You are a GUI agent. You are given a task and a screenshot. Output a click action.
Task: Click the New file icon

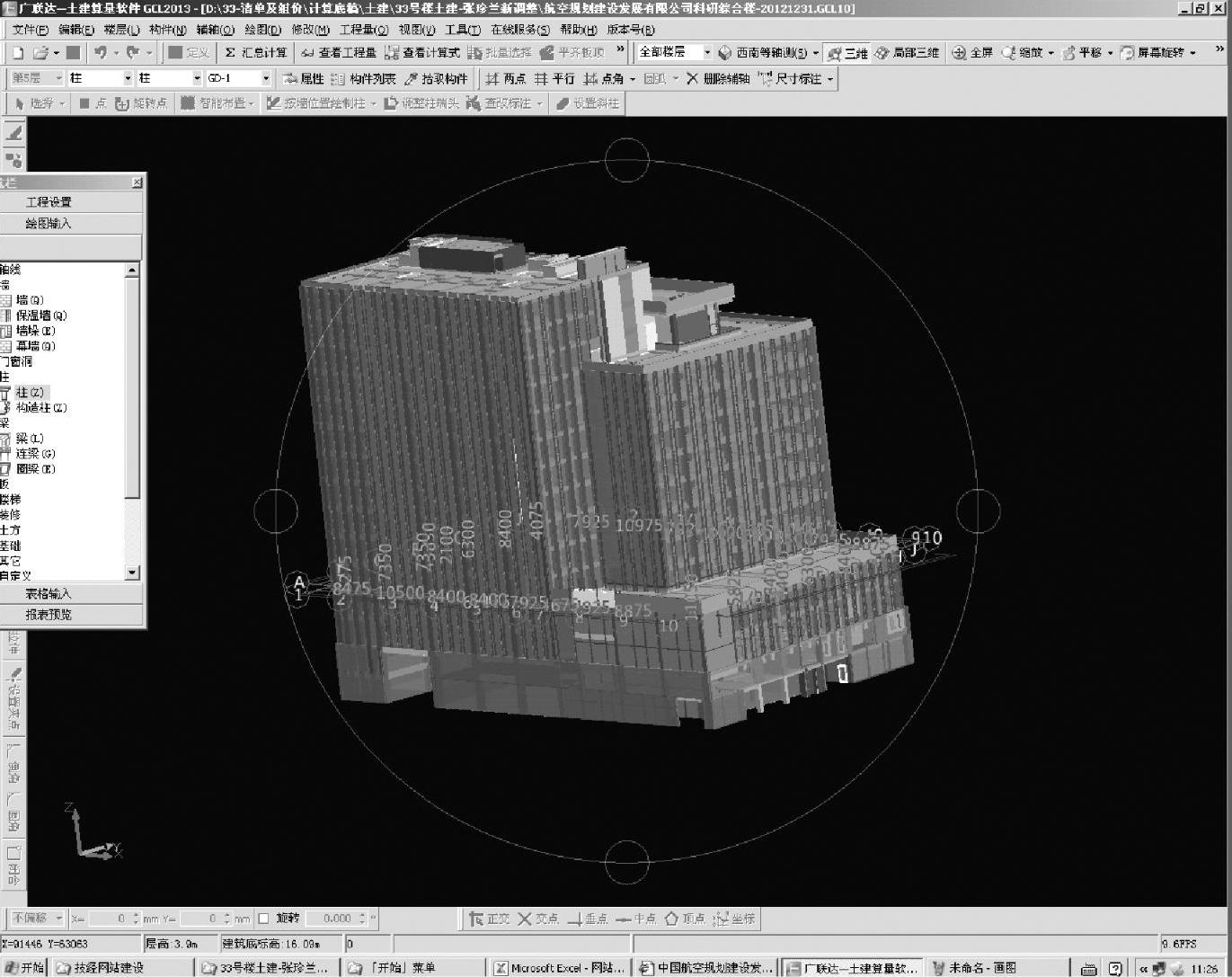17,53
